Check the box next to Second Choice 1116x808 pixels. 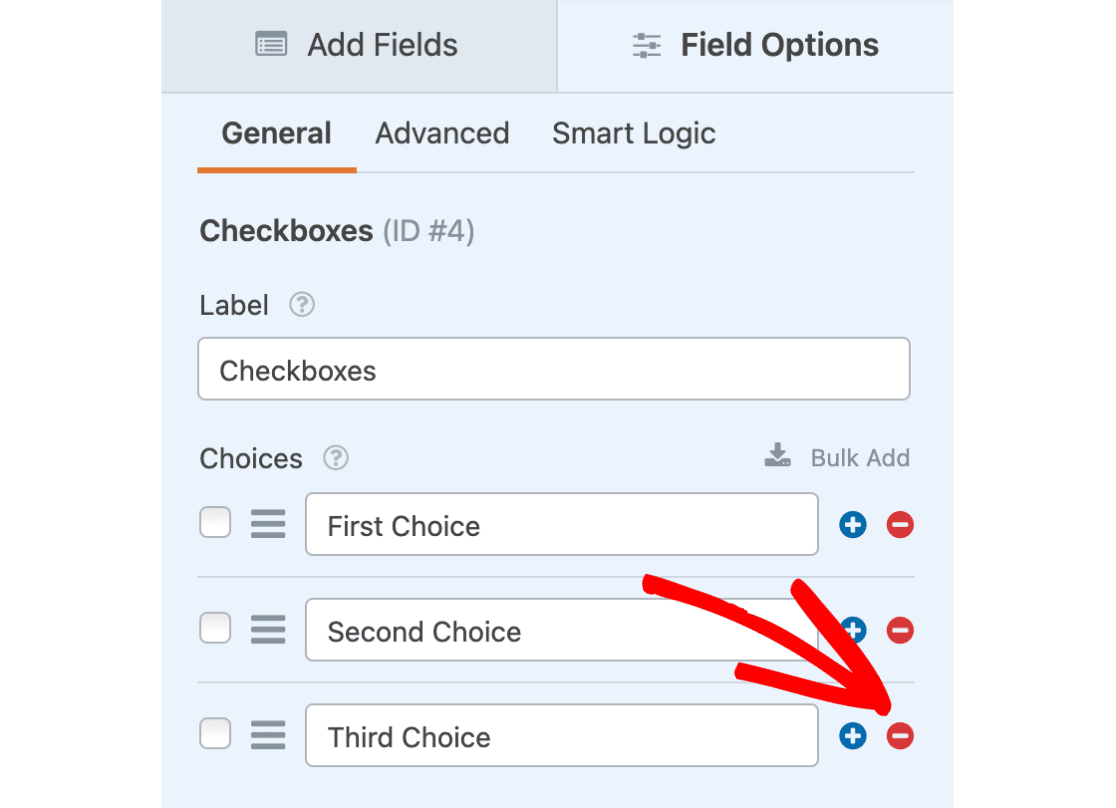215,628
